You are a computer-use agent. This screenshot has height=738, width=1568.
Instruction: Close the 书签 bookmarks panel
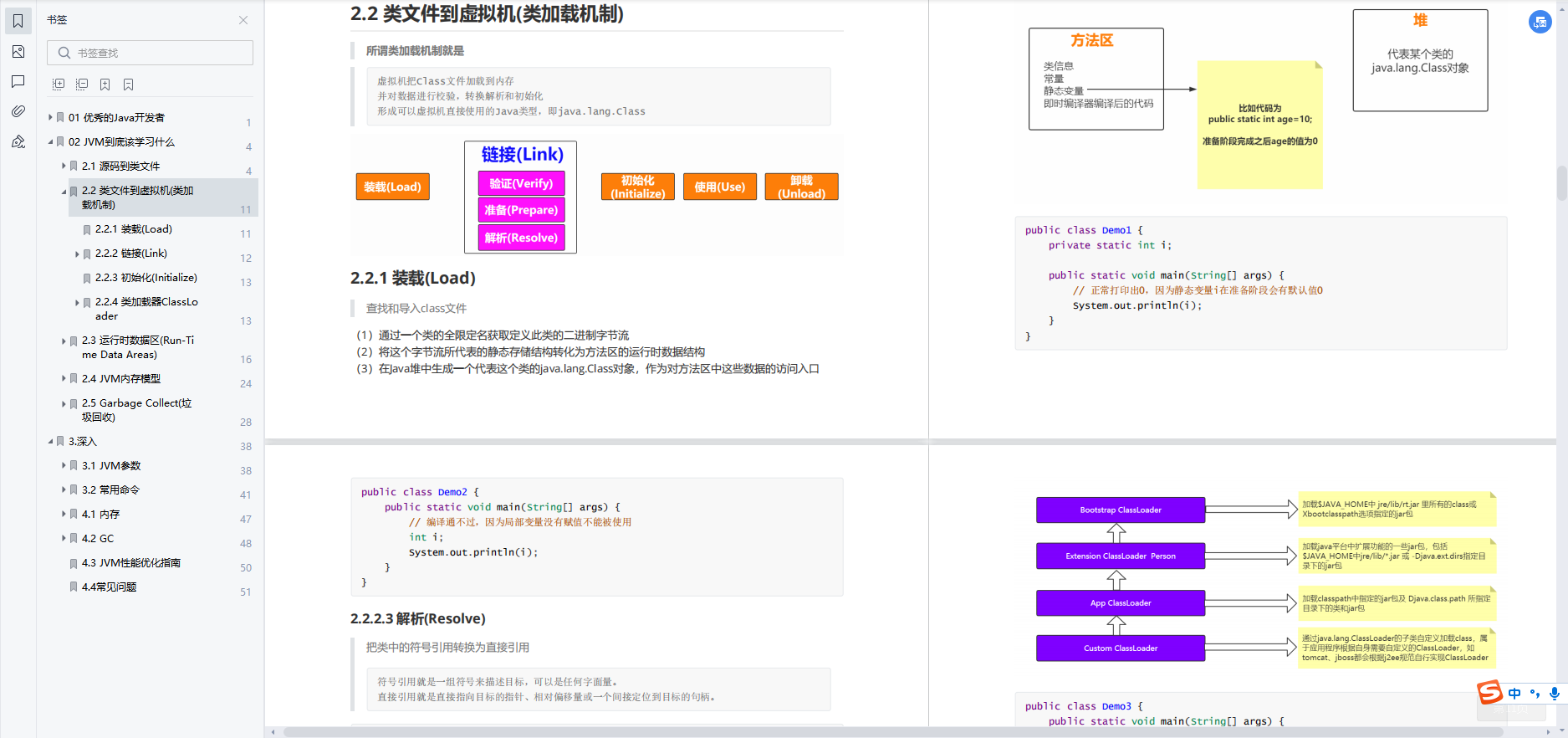243,20
